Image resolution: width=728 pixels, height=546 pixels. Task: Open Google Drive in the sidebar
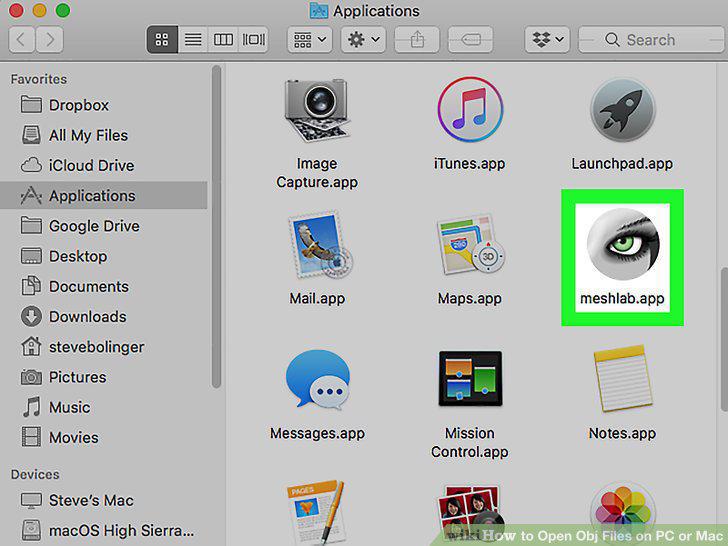pos(104,226)
